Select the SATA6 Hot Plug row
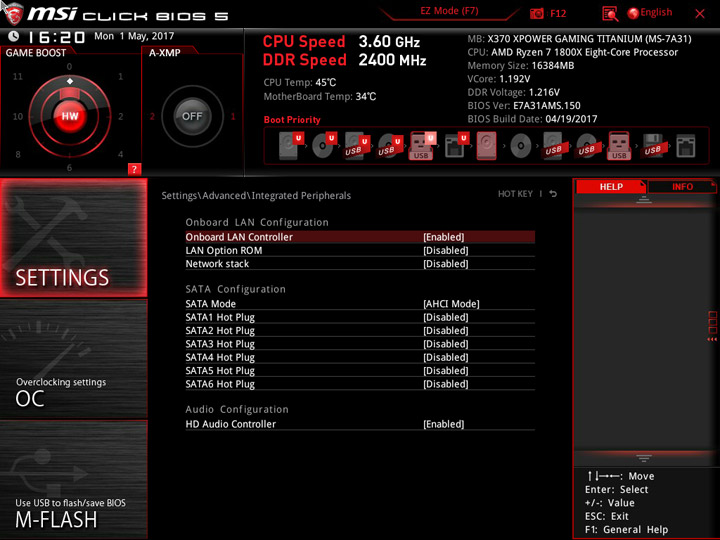 pos(360,384)
